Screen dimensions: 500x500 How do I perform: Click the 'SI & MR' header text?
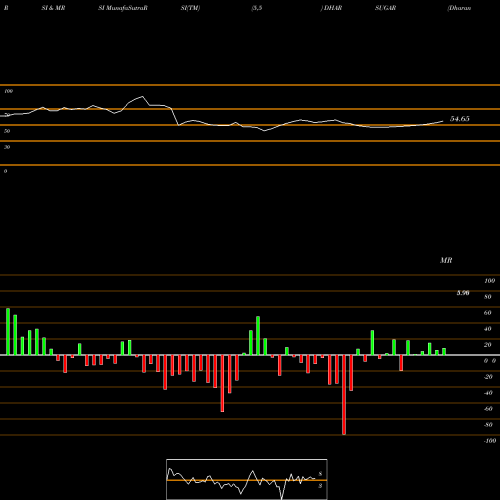click(x=53, y=8)
